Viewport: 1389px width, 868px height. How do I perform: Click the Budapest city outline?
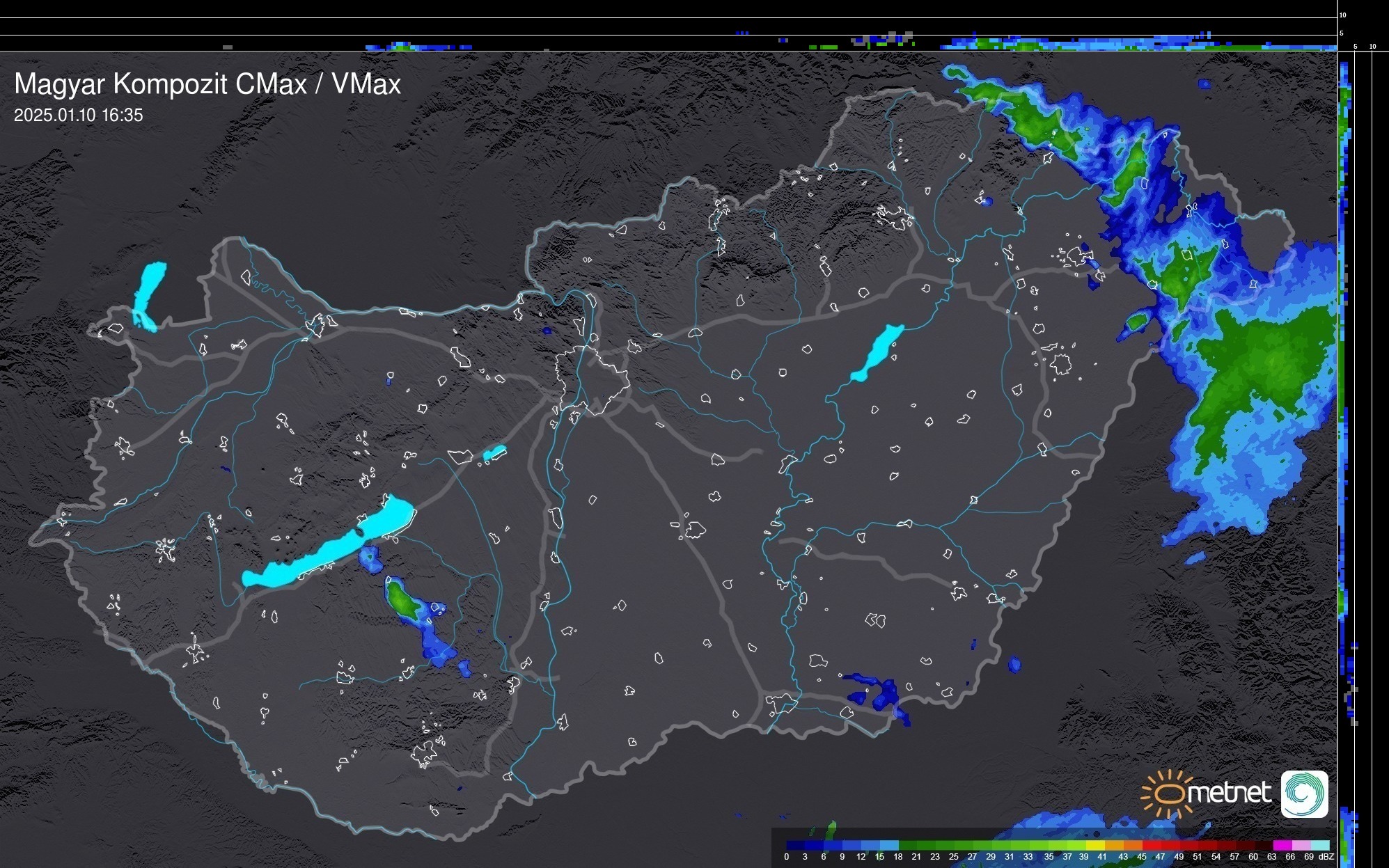[x=592, y=379]
